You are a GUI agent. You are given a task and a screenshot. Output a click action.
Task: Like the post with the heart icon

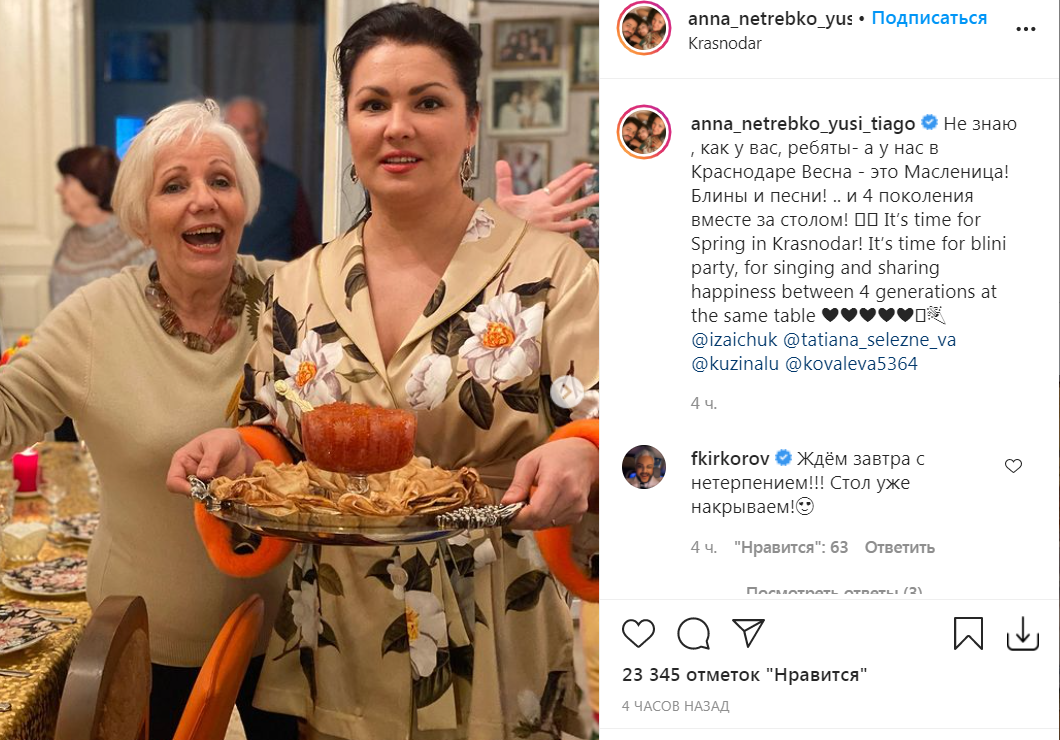coord(638,634)
